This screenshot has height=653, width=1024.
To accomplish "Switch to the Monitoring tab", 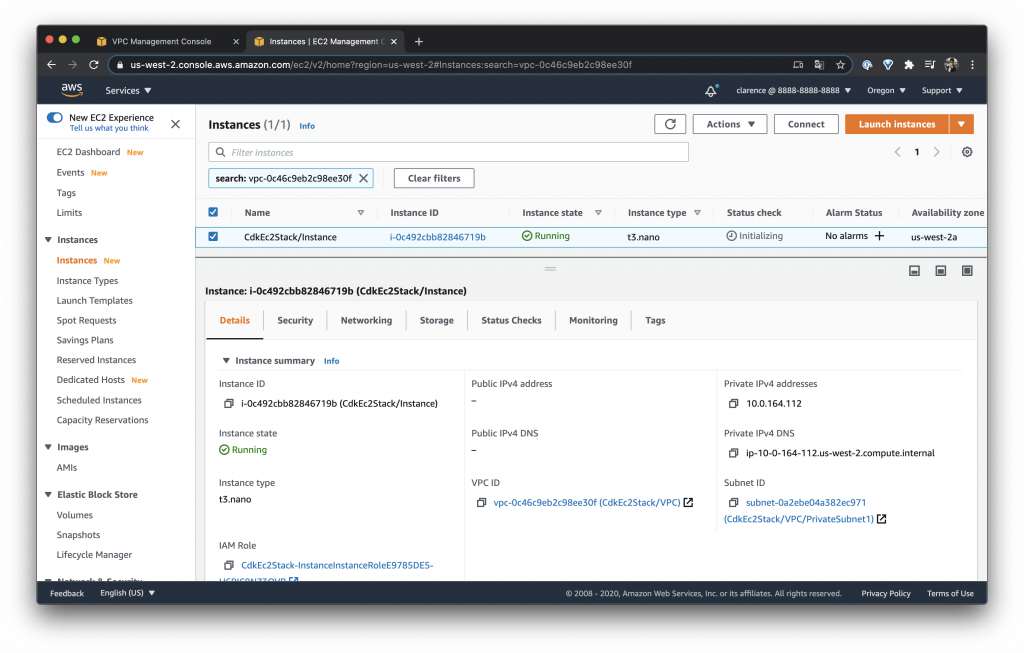I will pyautogui.click(x=593, y=321).
